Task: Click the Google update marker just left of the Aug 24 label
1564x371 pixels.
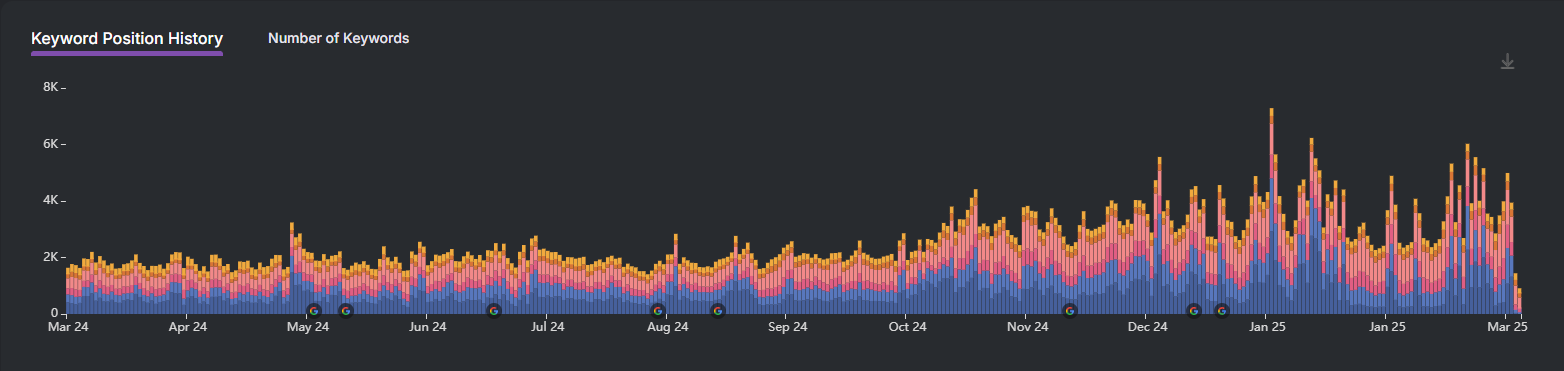Action: pos(658,311)
